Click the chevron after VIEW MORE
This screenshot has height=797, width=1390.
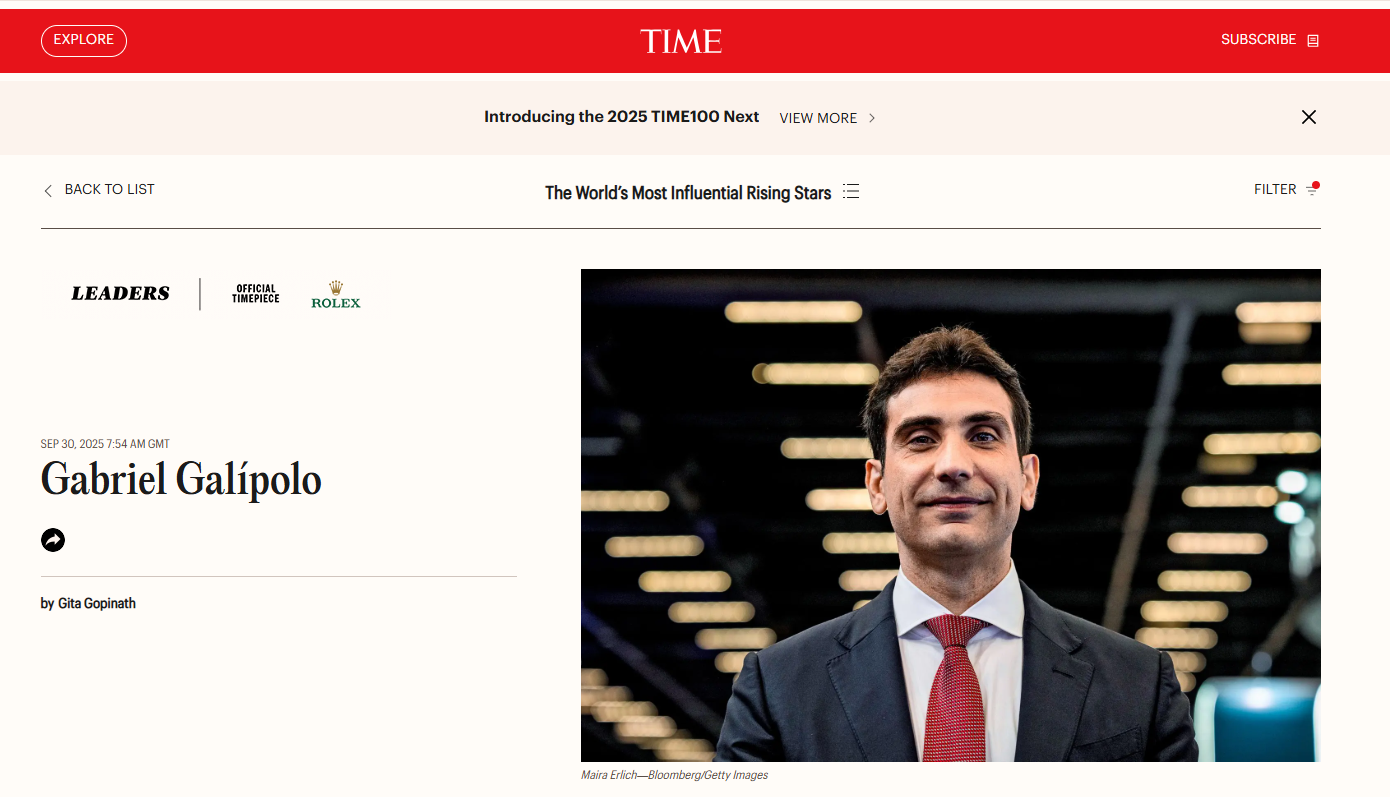[x=872, y=118]
